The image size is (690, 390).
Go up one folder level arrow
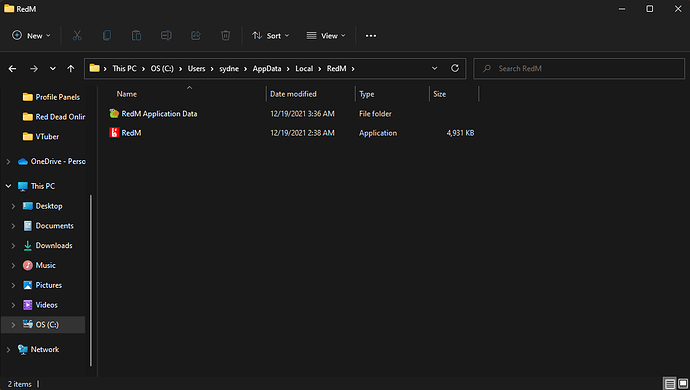pyautogui.click(x=70, y=69)
